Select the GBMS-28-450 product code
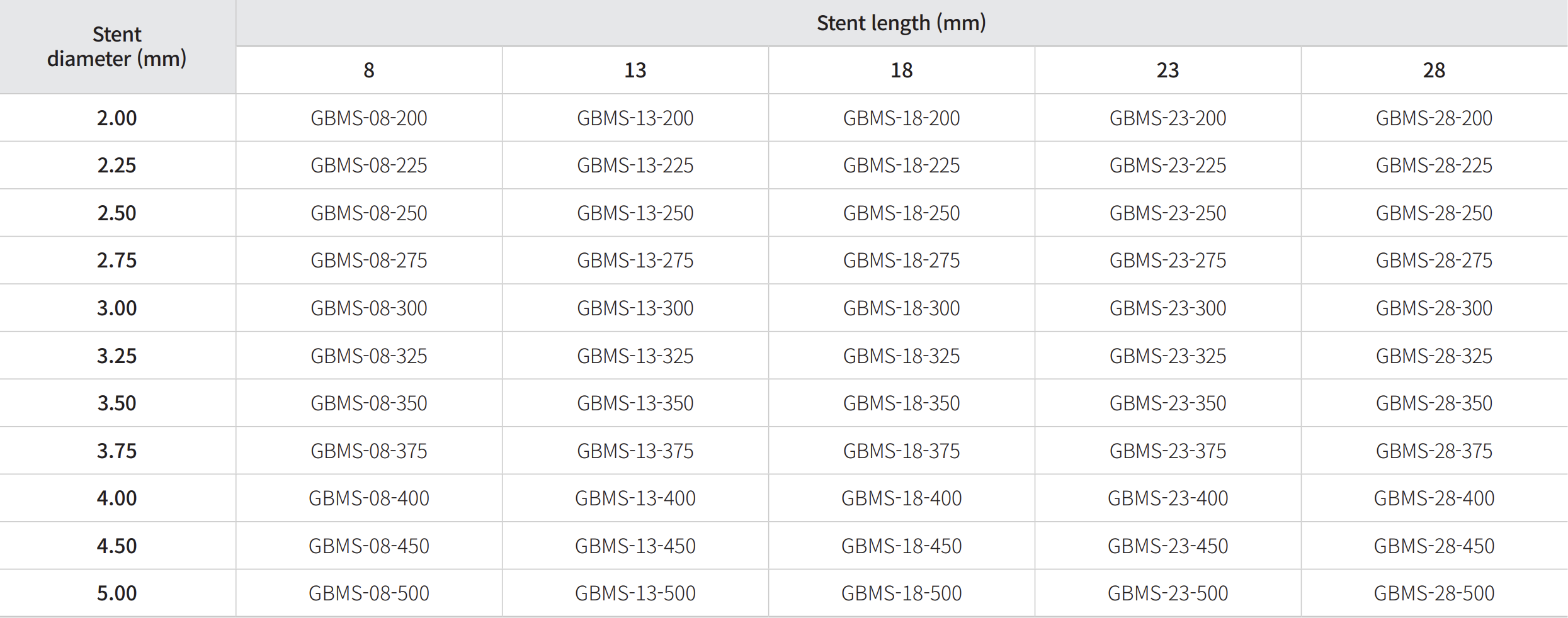 click(1434, 546)
